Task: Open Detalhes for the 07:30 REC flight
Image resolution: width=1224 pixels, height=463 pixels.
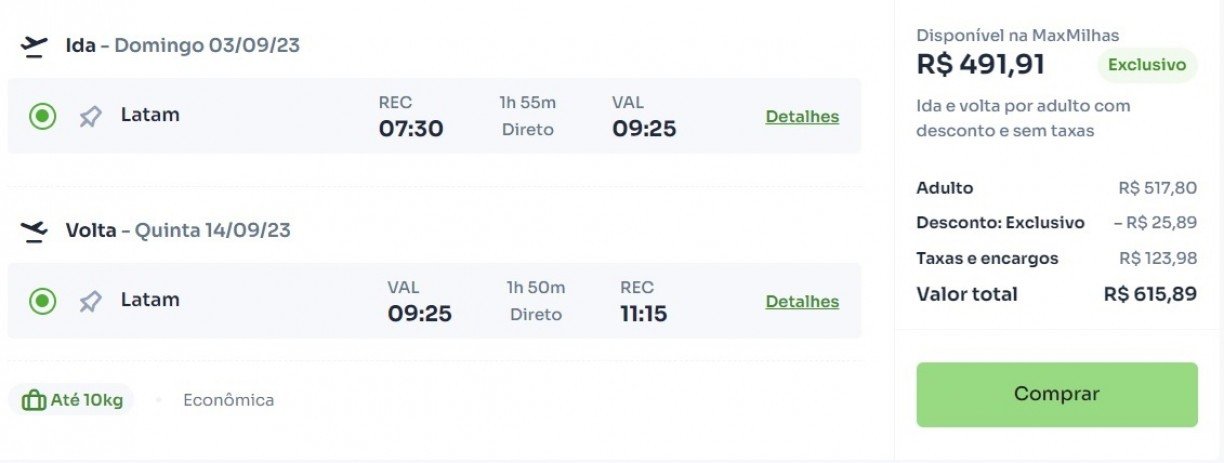Action: [x=802, y=117]
